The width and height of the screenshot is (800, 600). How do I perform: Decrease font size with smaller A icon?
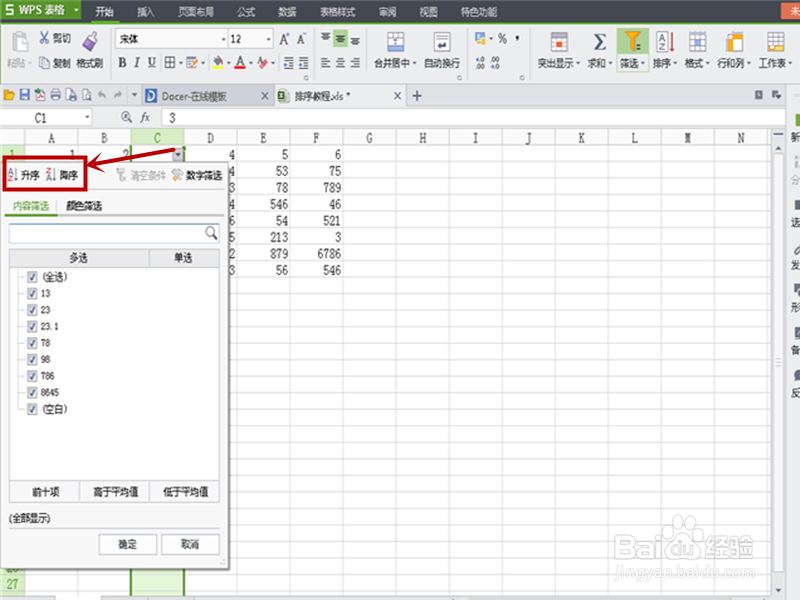click(301, 39)
